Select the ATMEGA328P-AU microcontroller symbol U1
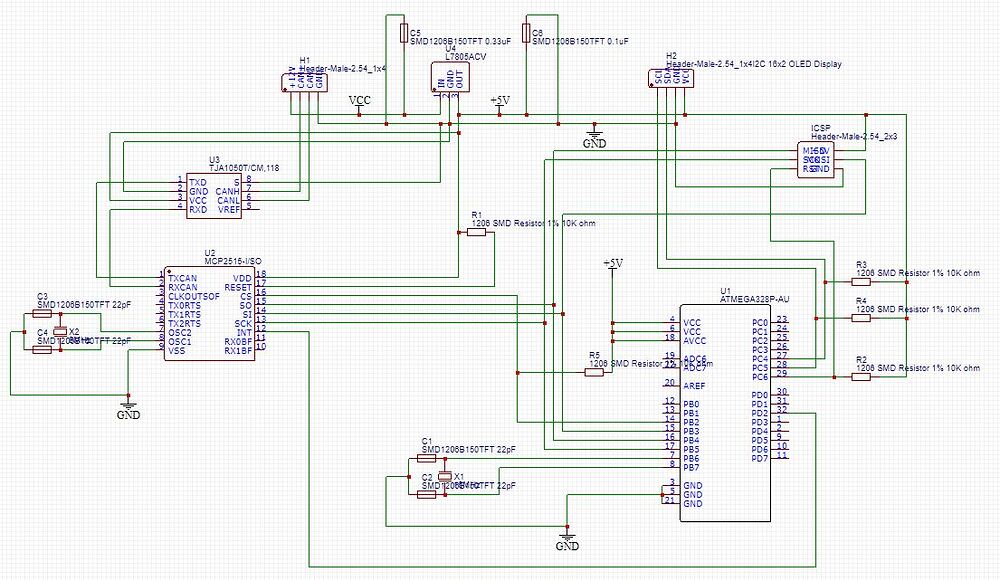The width and height of the screenshot is (1000, 580). (725, 410)
